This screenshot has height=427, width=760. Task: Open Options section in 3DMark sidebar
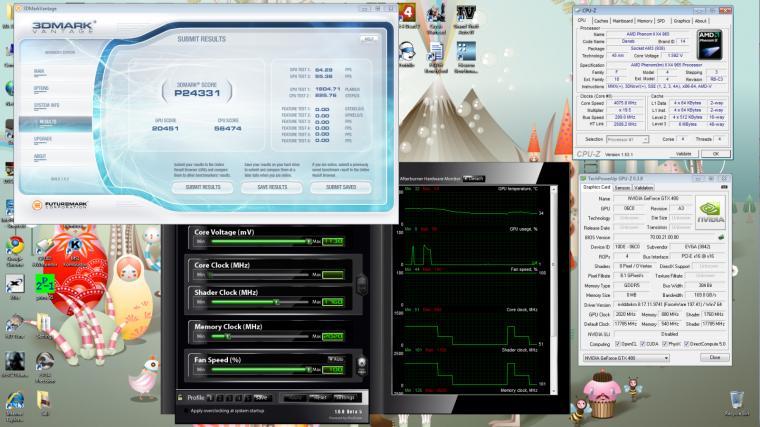pos(41,88)
